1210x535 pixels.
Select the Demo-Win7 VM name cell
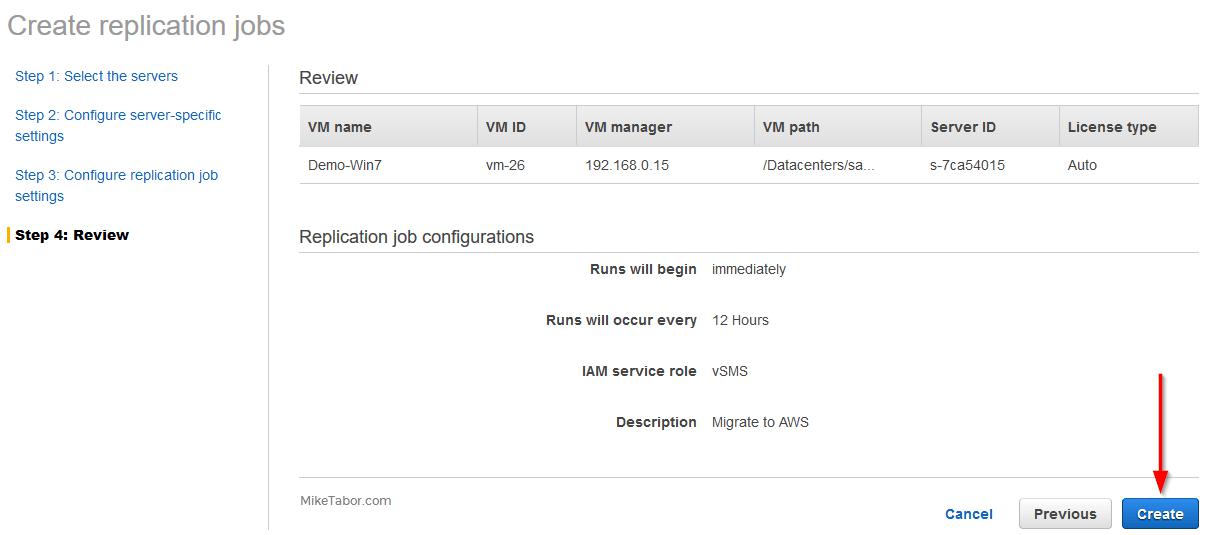344,165
